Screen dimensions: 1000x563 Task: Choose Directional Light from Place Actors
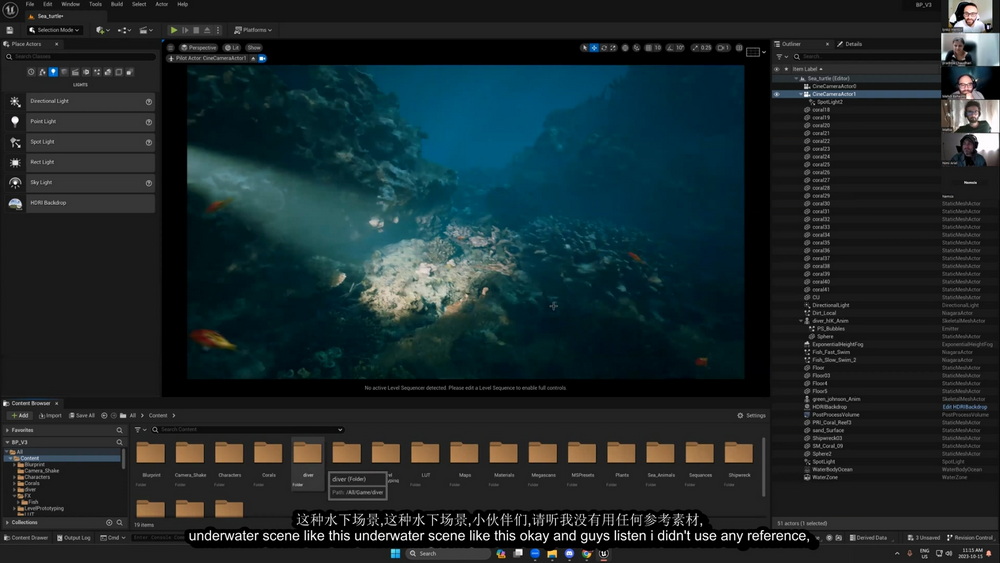pos(80,101)
